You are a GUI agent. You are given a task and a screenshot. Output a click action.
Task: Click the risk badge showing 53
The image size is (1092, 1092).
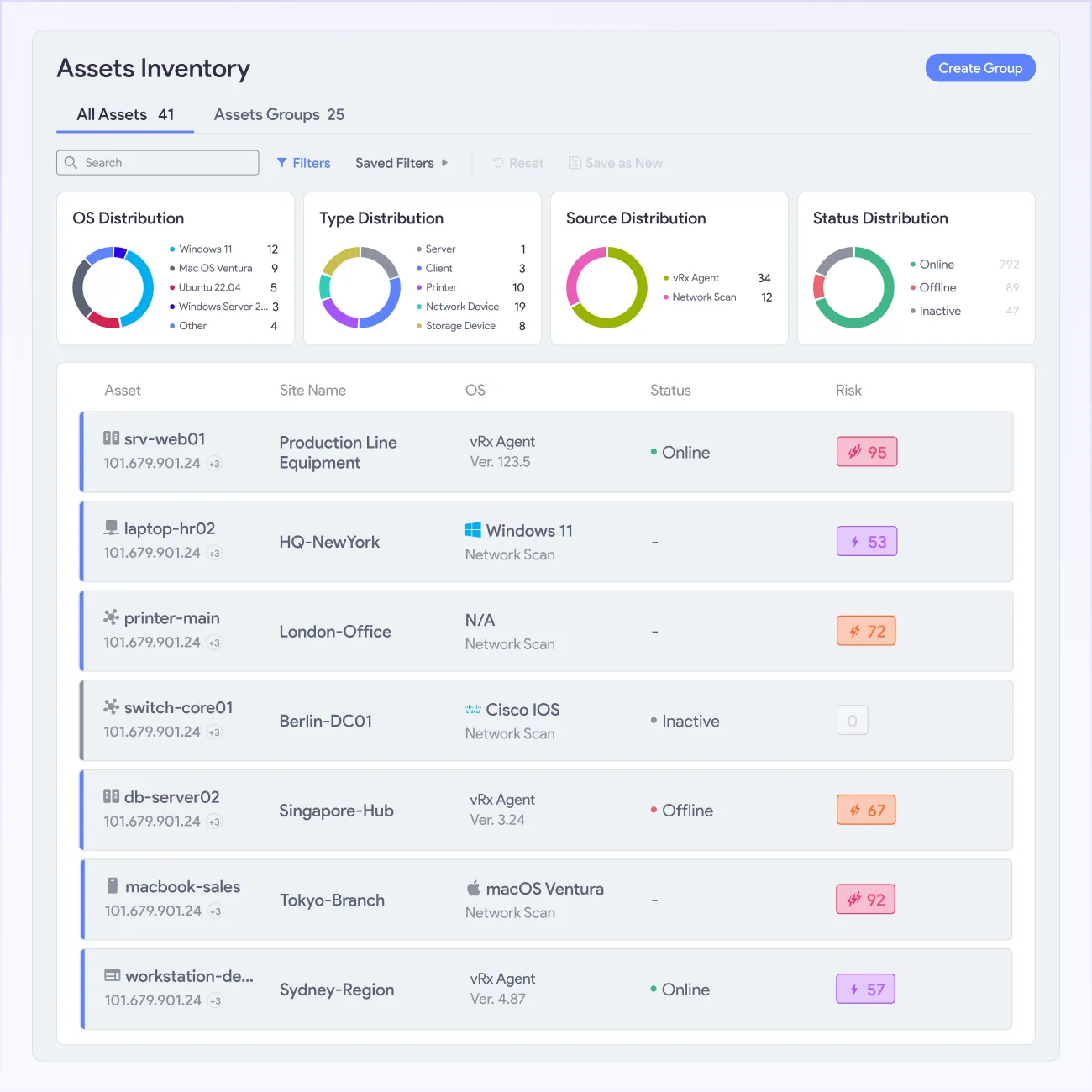coord(867,542)
